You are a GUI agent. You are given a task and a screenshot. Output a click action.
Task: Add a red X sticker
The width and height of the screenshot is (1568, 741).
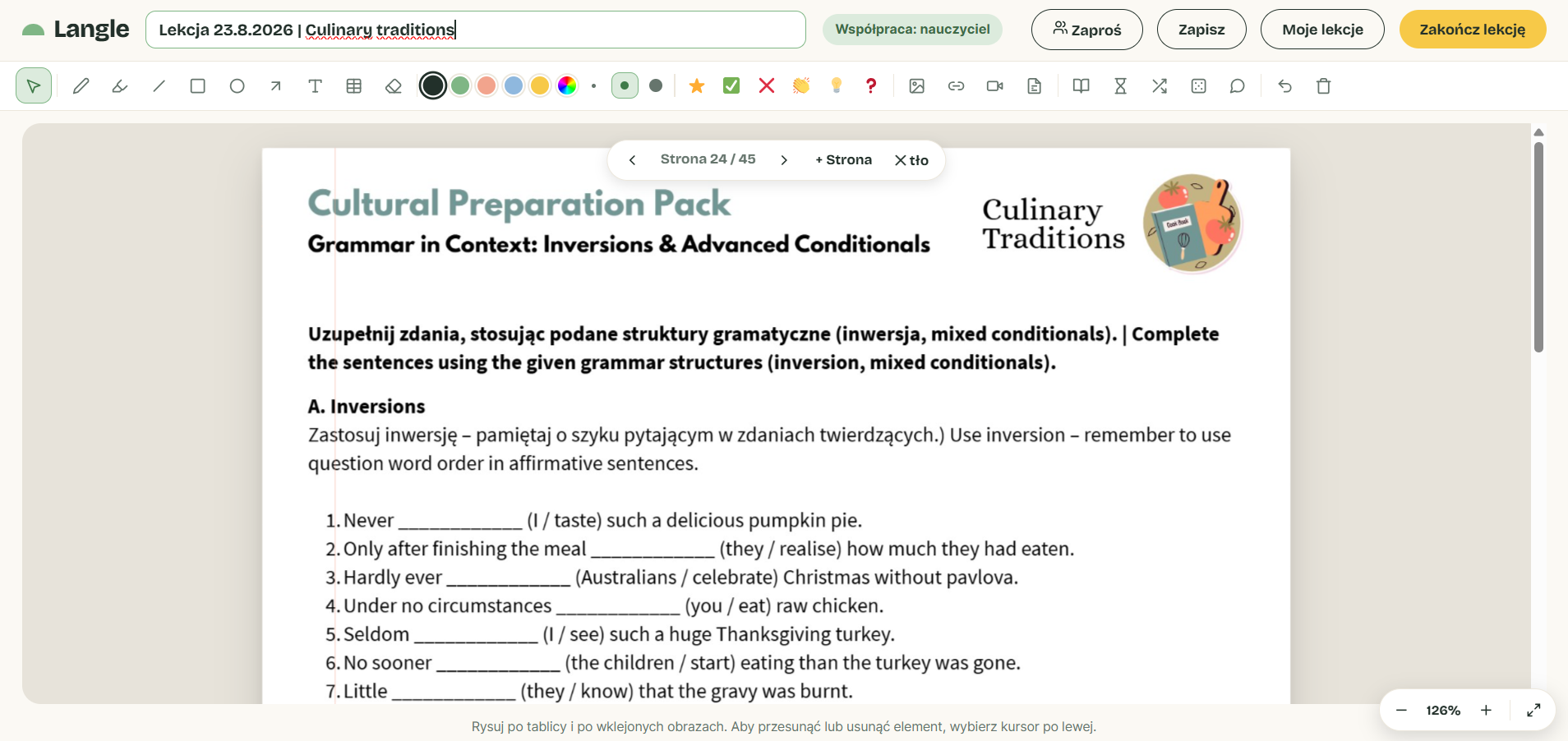(767, 85)
